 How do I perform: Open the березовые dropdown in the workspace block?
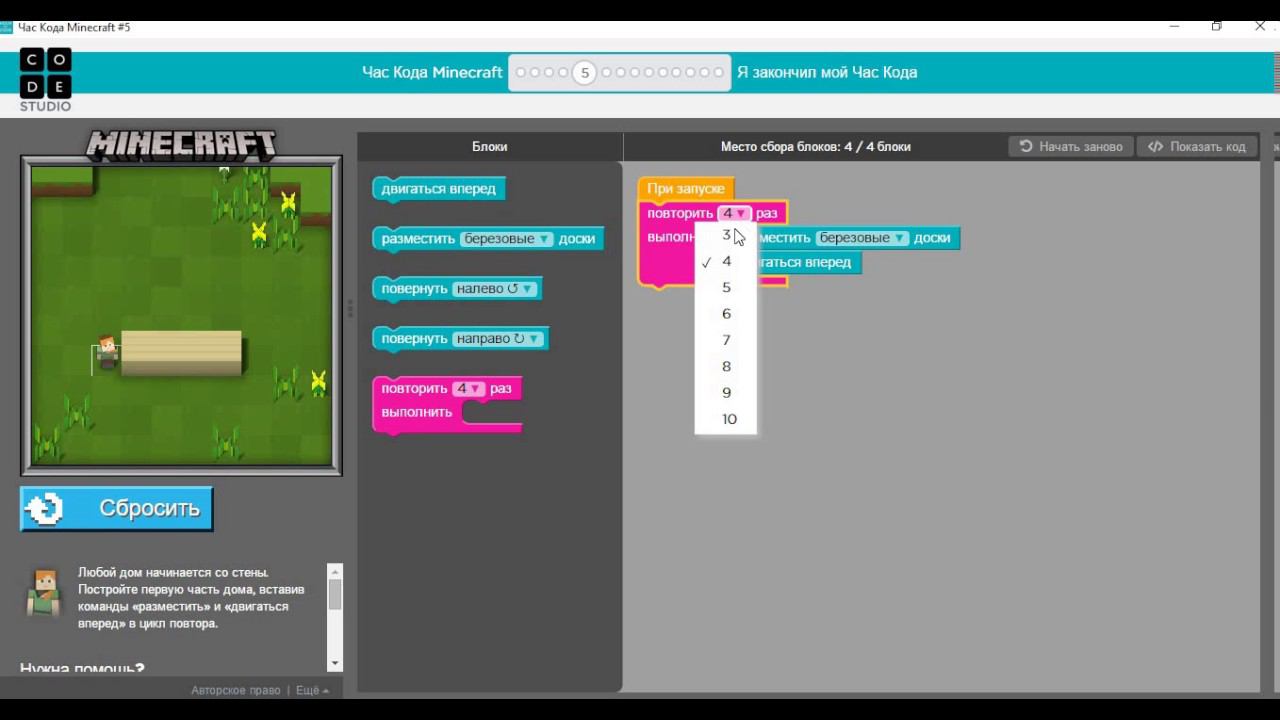click(862, 238)
